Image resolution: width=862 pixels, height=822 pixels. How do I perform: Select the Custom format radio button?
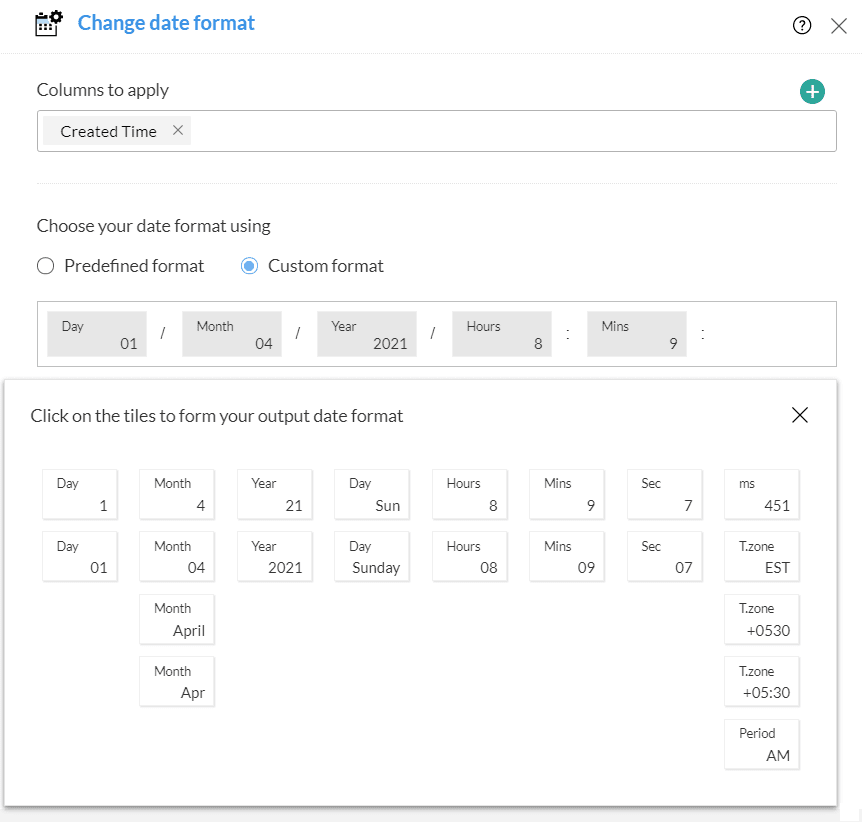pyautogui.click(x=248, y=266)
